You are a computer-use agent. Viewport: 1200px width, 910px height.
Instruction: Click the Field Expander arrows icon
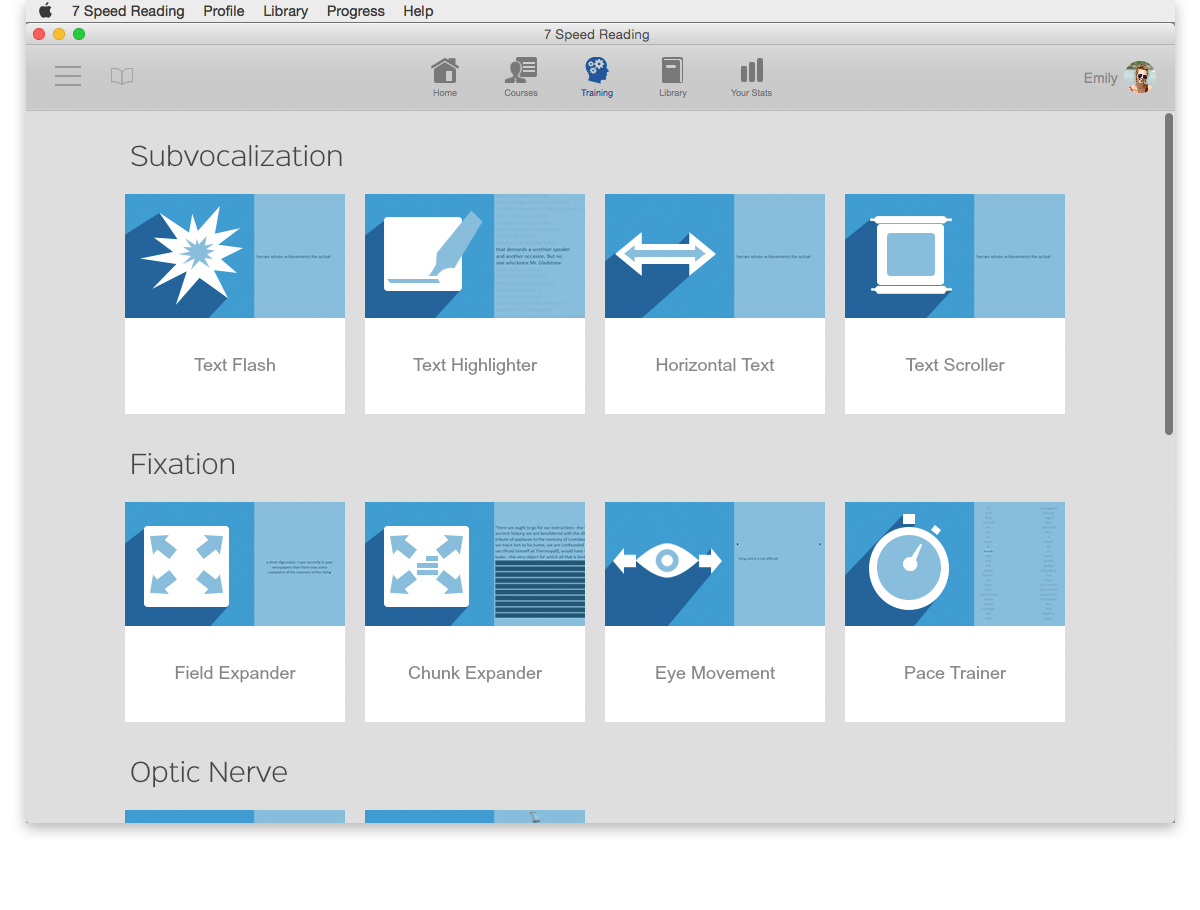[x=187, y=566]
